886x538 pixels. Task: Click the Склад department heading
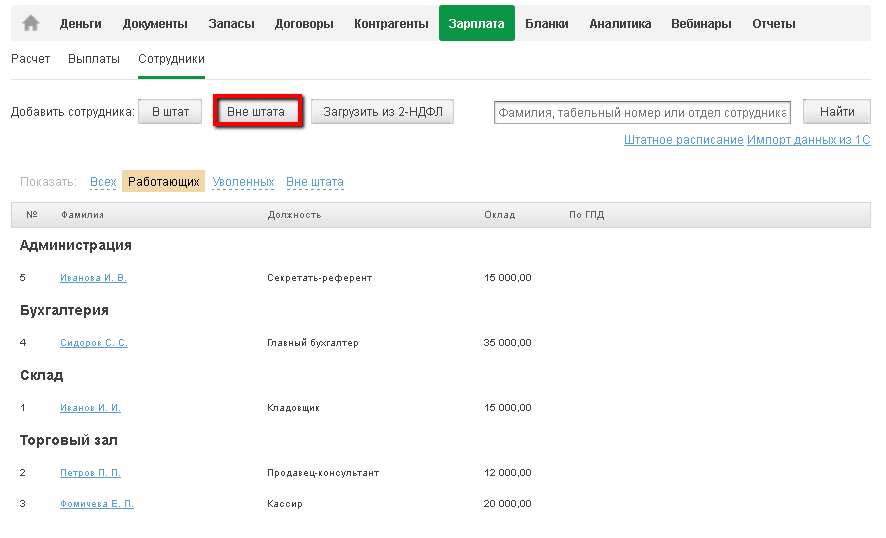point(41,375)
